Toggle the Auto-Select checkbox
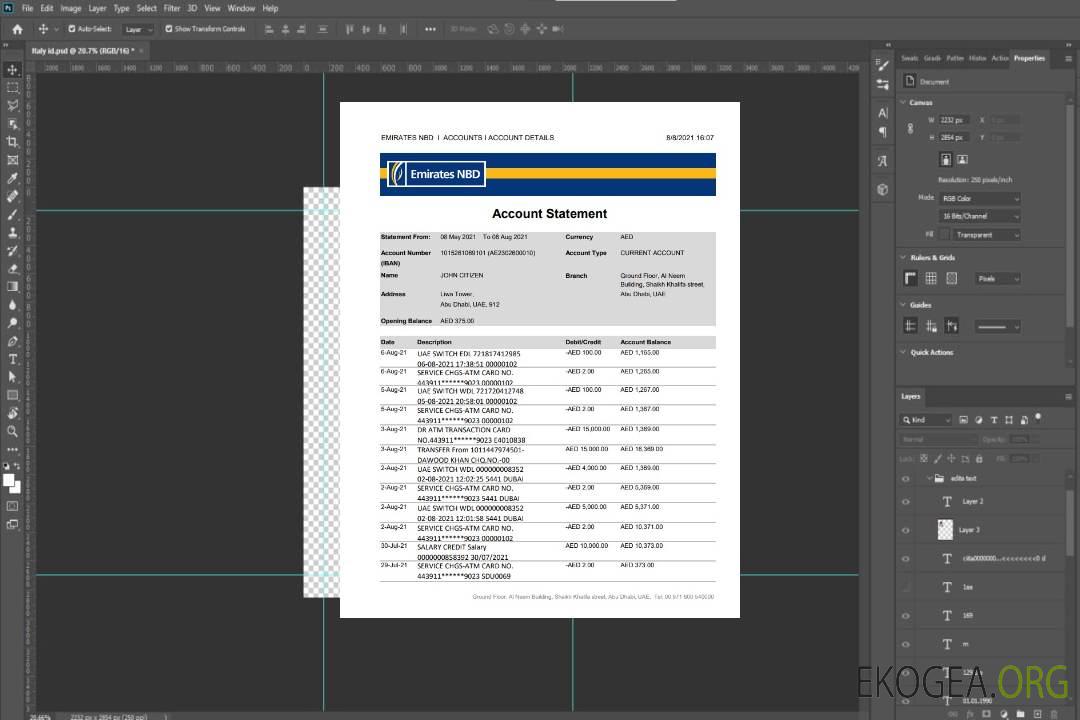This screenshot has width=1080, height=720. (x=72, y=29)
